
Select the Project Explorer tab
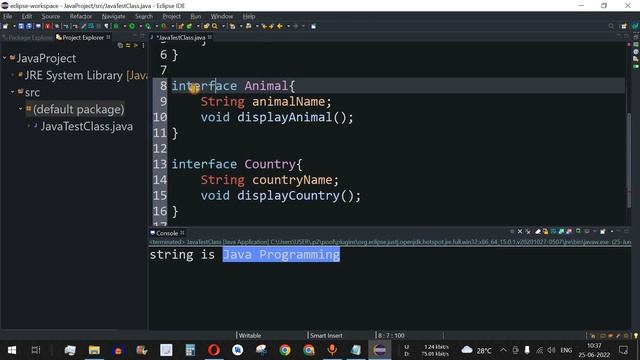pos(83,38)
